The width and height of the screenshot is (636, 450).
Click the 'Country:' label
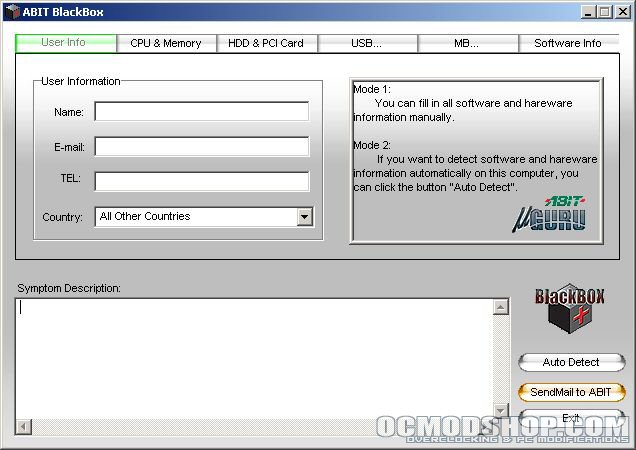click(x=62, y=217)
